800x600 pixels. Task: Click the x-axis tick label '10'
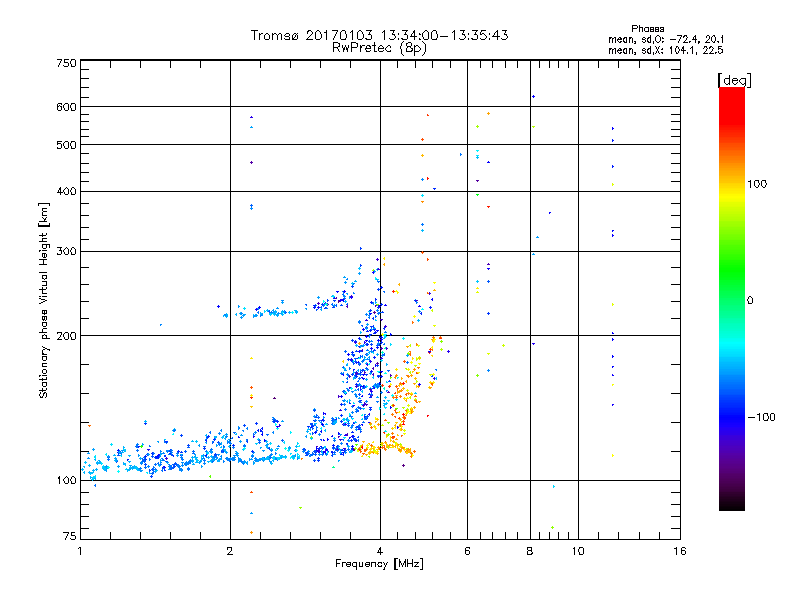[578, 551]
